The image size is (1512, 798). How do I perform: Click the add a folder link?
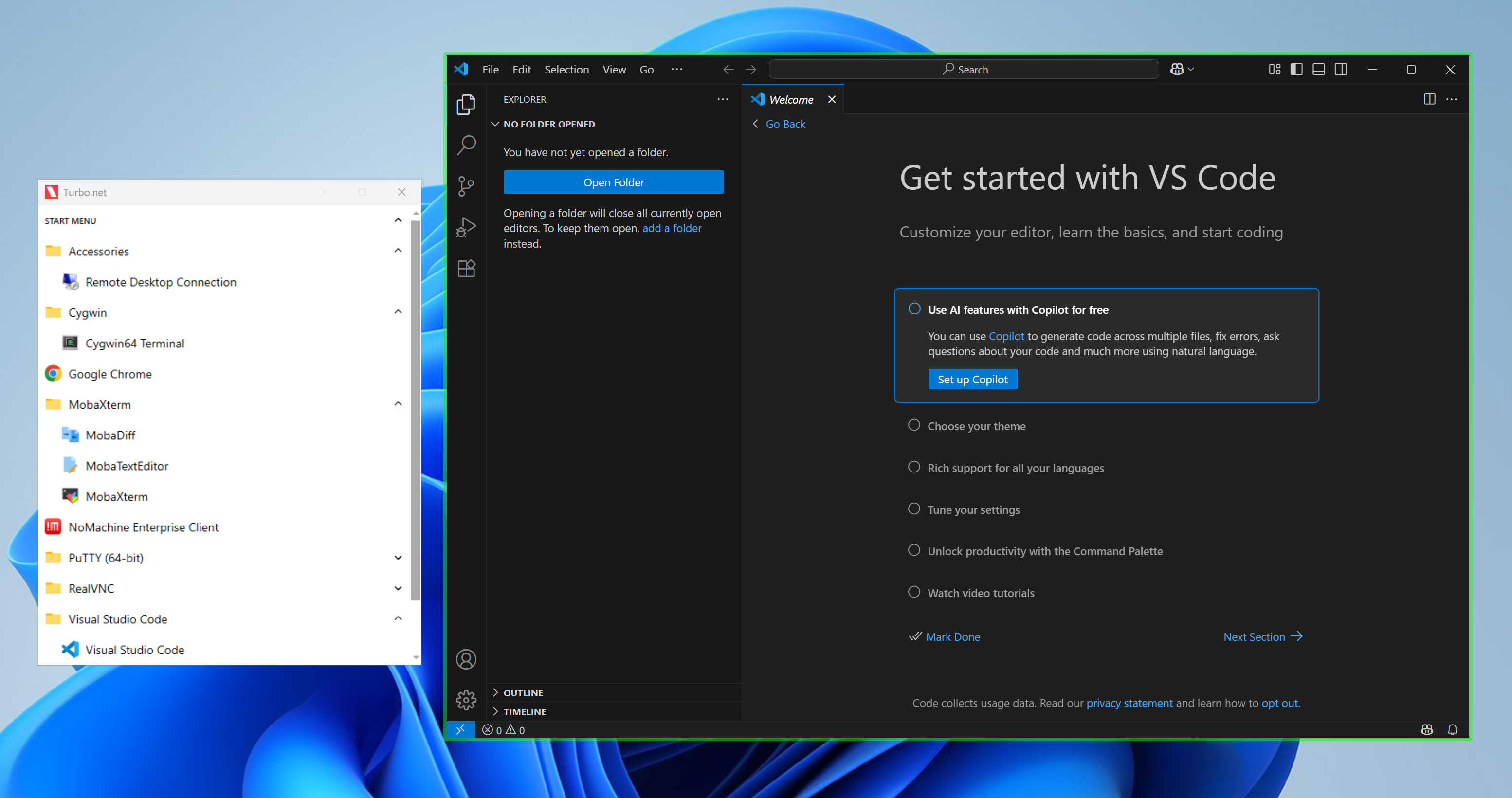click(672, 228)
